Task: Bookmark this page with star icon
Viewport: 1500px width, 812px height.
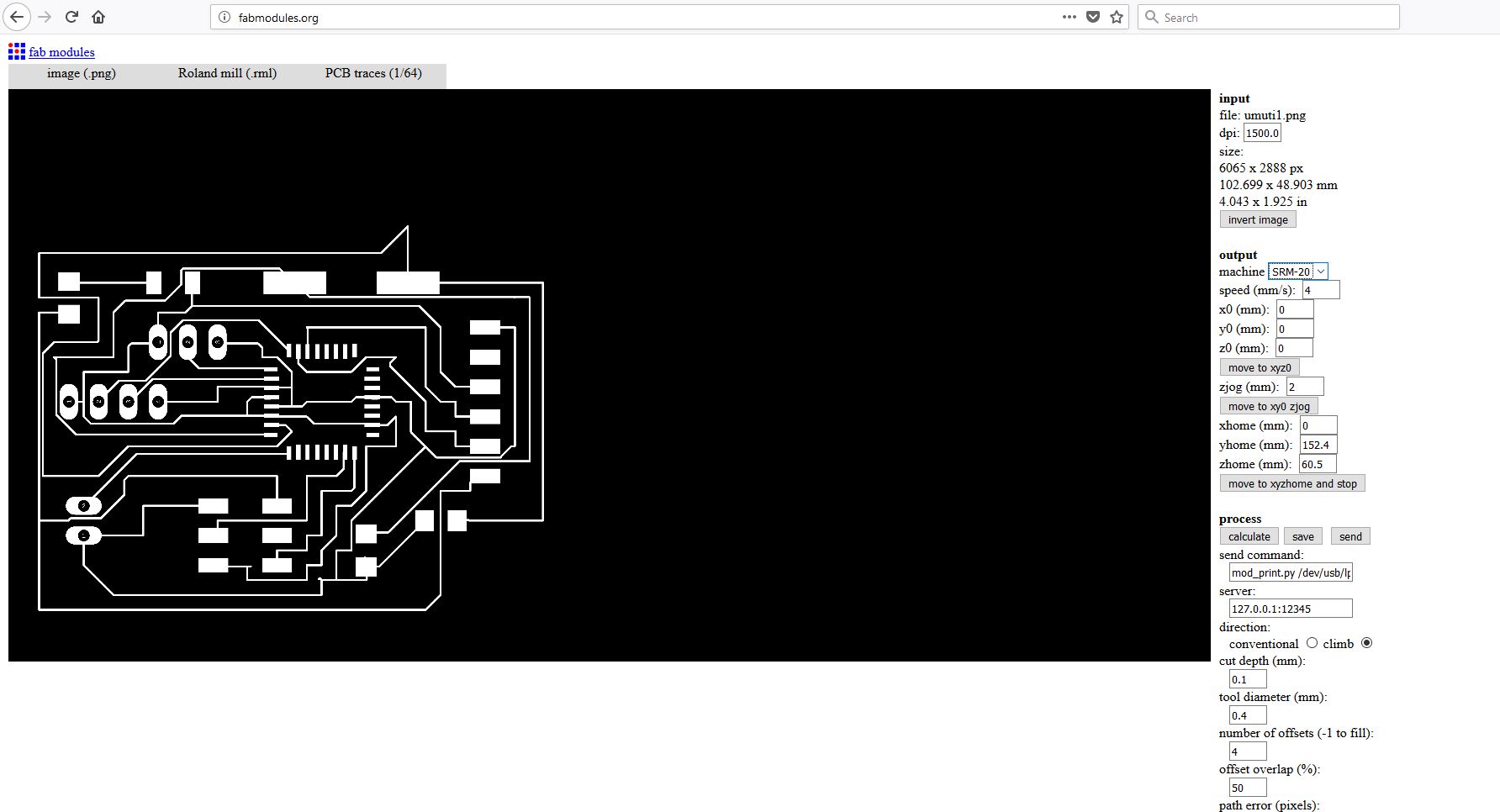Action: click(x=1117, y=17)
